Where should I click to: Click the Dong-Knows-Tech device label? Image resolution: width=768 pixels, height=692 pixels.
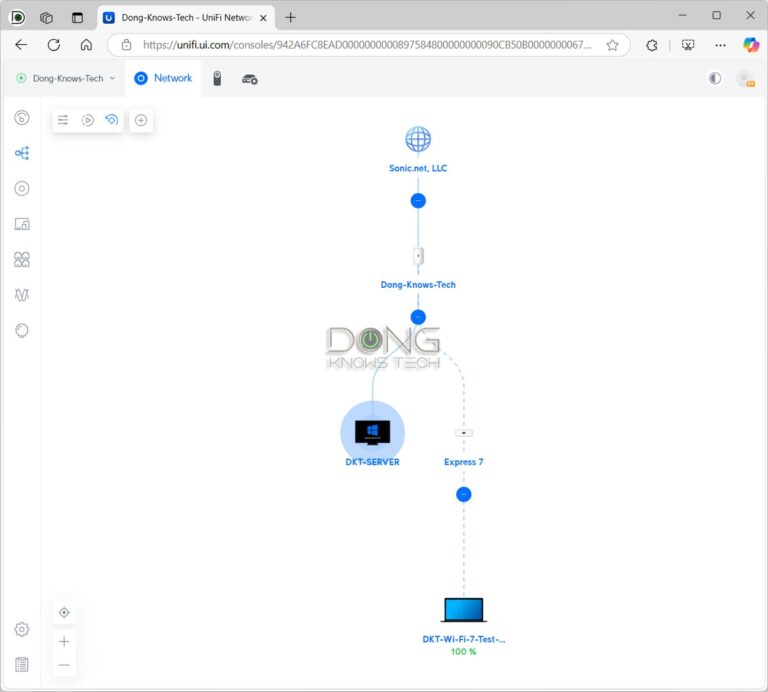pos(418,285)
